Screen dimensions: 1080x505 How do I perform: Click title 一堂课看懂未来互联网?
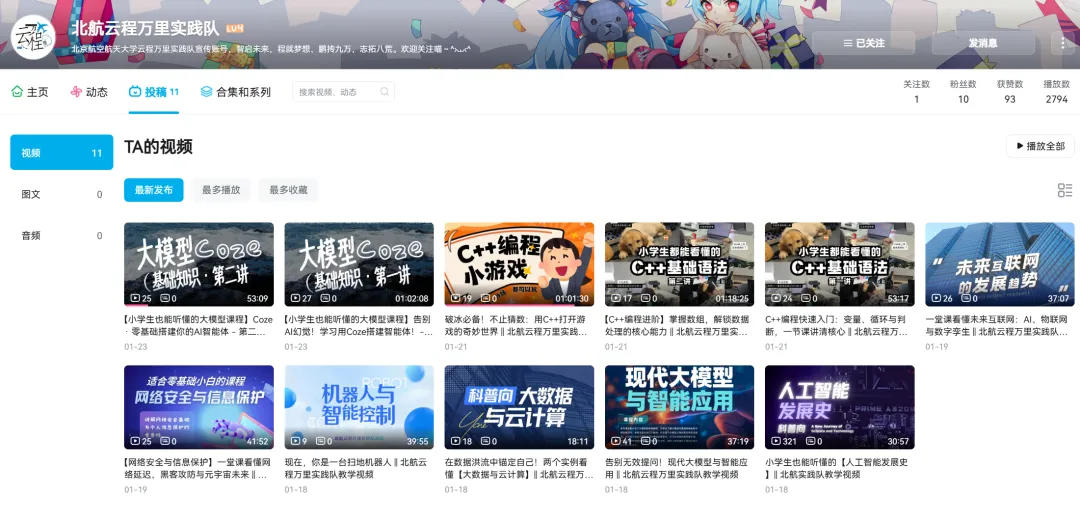(999, 326)
